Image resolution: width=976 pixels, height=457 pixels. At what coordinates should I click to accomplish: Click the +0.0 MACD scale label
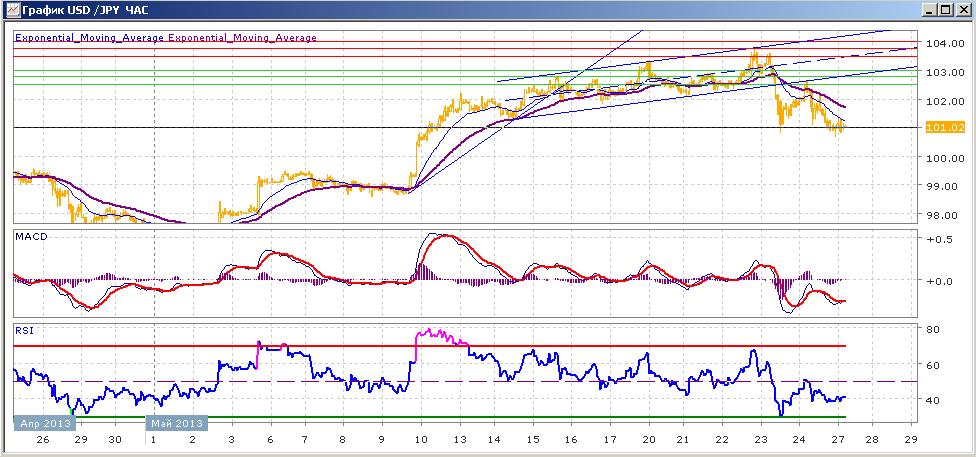939,281
